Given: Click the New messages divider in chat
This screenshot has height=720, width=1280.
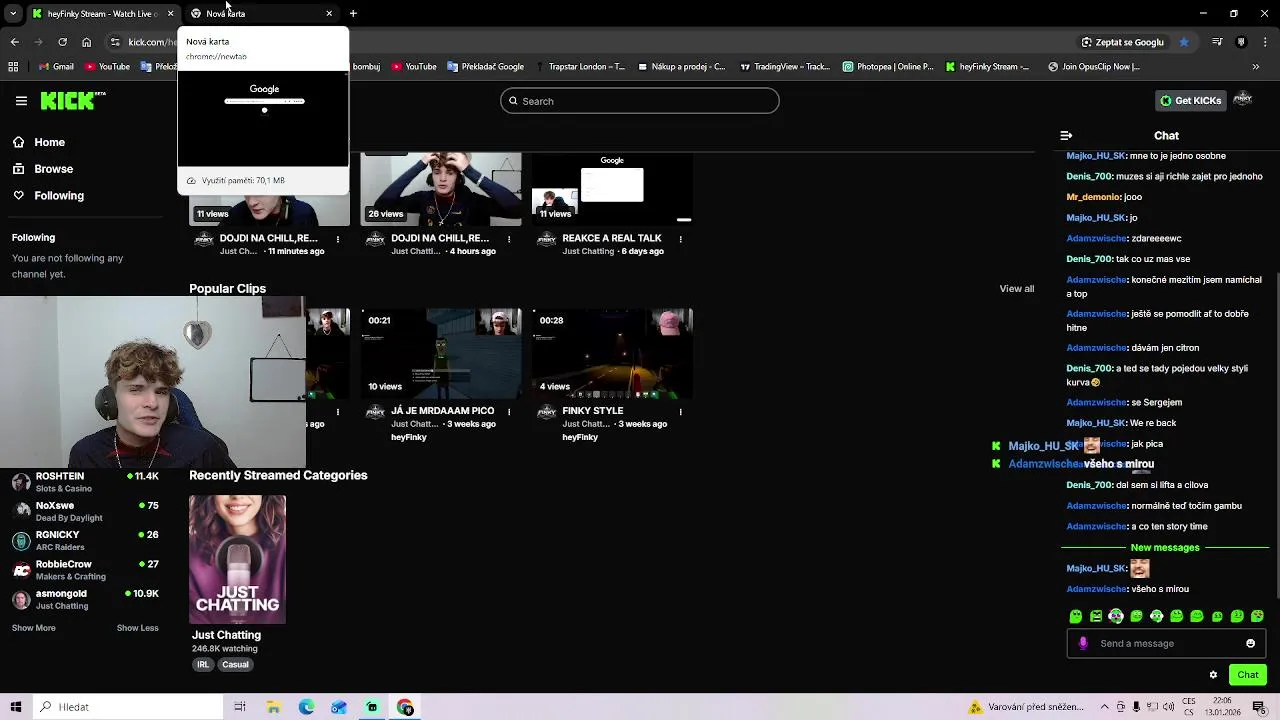Looking at the screenshot, I should pos(1164,548).
